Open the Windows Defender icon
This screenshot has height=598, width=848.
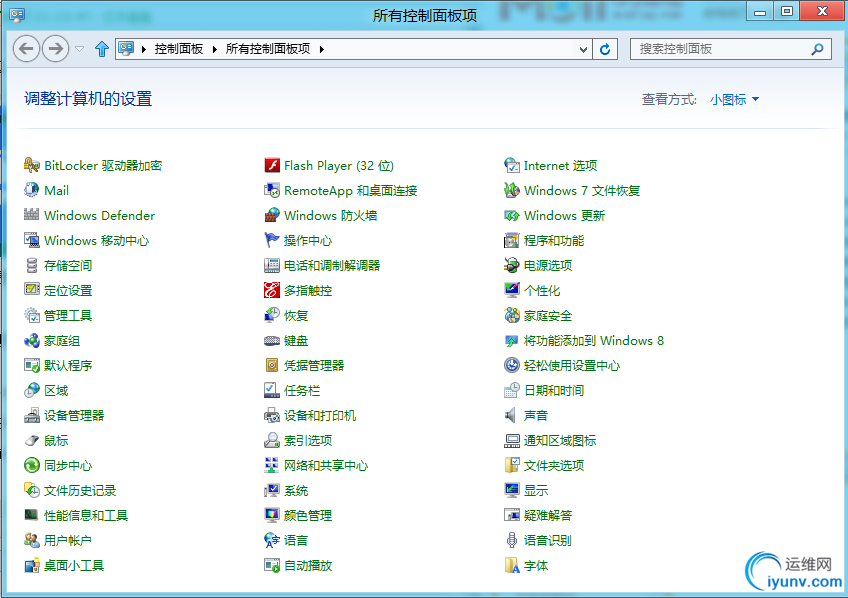tap(32, 215)
